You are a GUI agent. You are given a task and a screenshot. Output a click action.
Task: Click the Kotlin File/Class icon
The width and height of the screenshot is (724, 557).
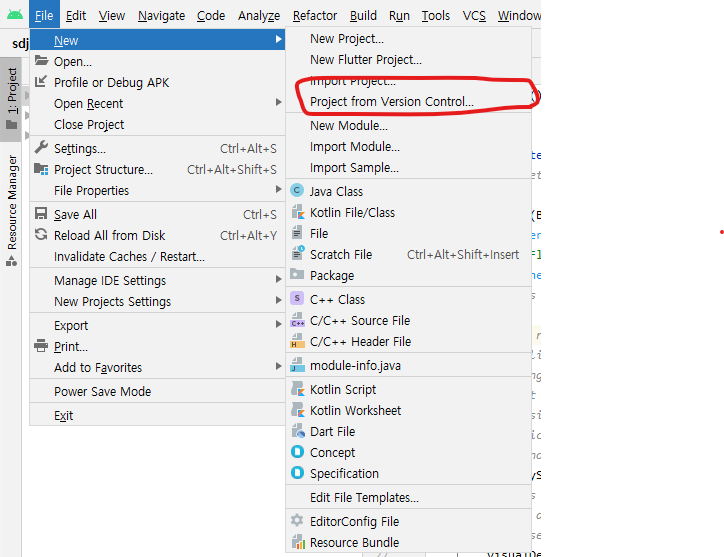298,212
